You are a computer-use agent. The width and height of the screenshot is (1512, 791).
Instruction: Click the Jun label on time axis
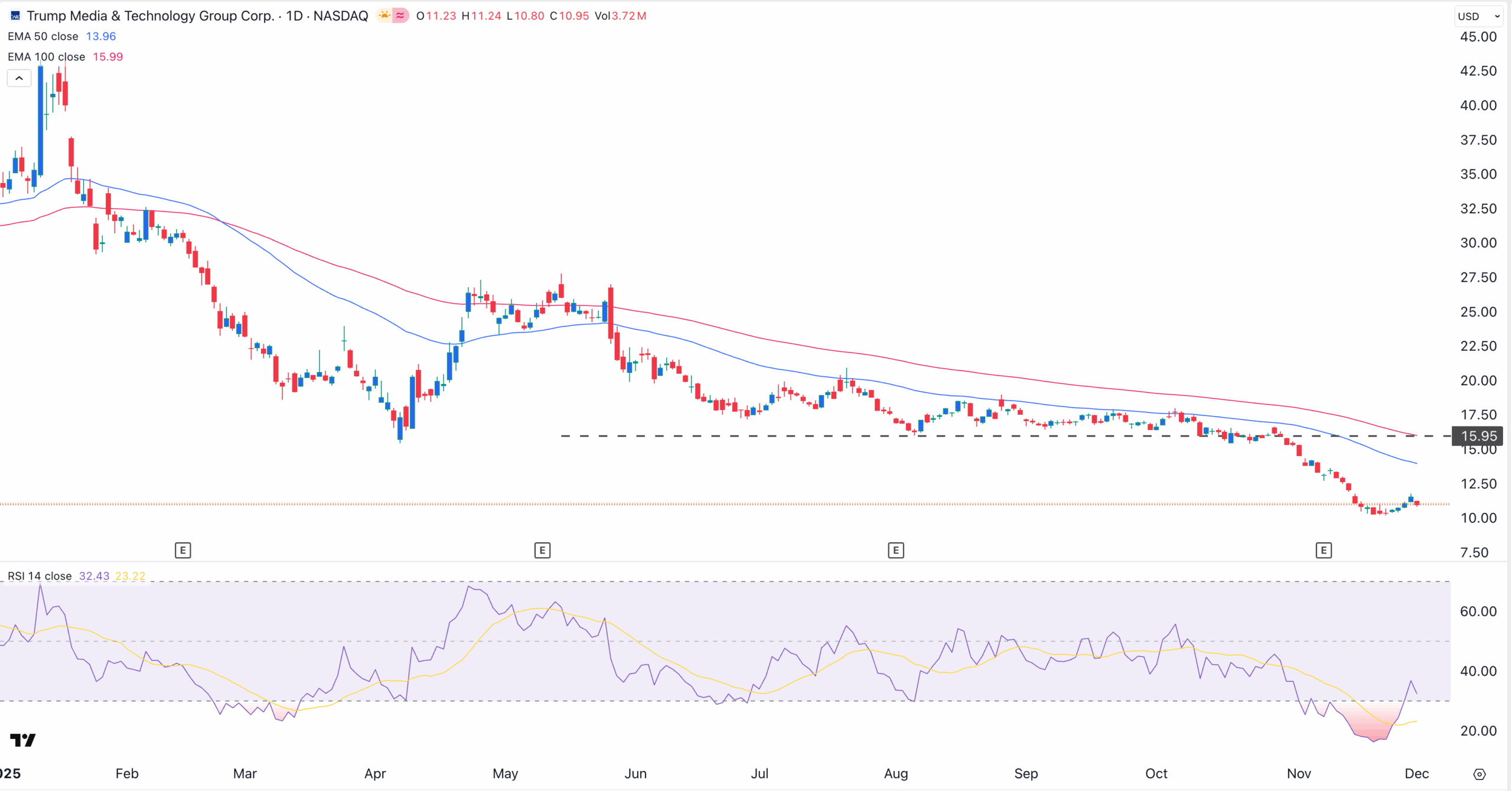click(636, 774)
